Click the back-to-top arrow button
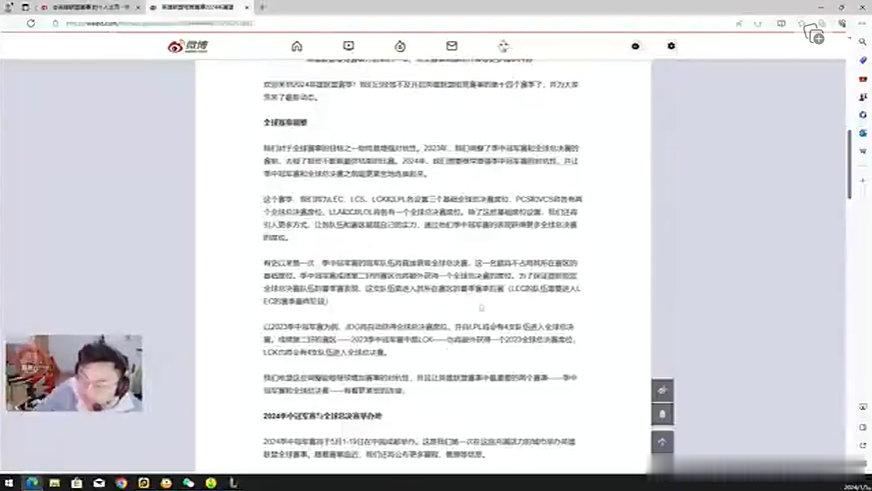 click(662, 442)
